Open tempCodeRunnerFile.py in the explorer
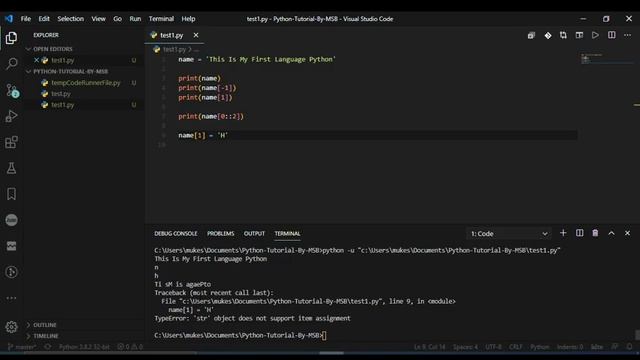Viewport: 640px width, 360px height. click(86, 82)
